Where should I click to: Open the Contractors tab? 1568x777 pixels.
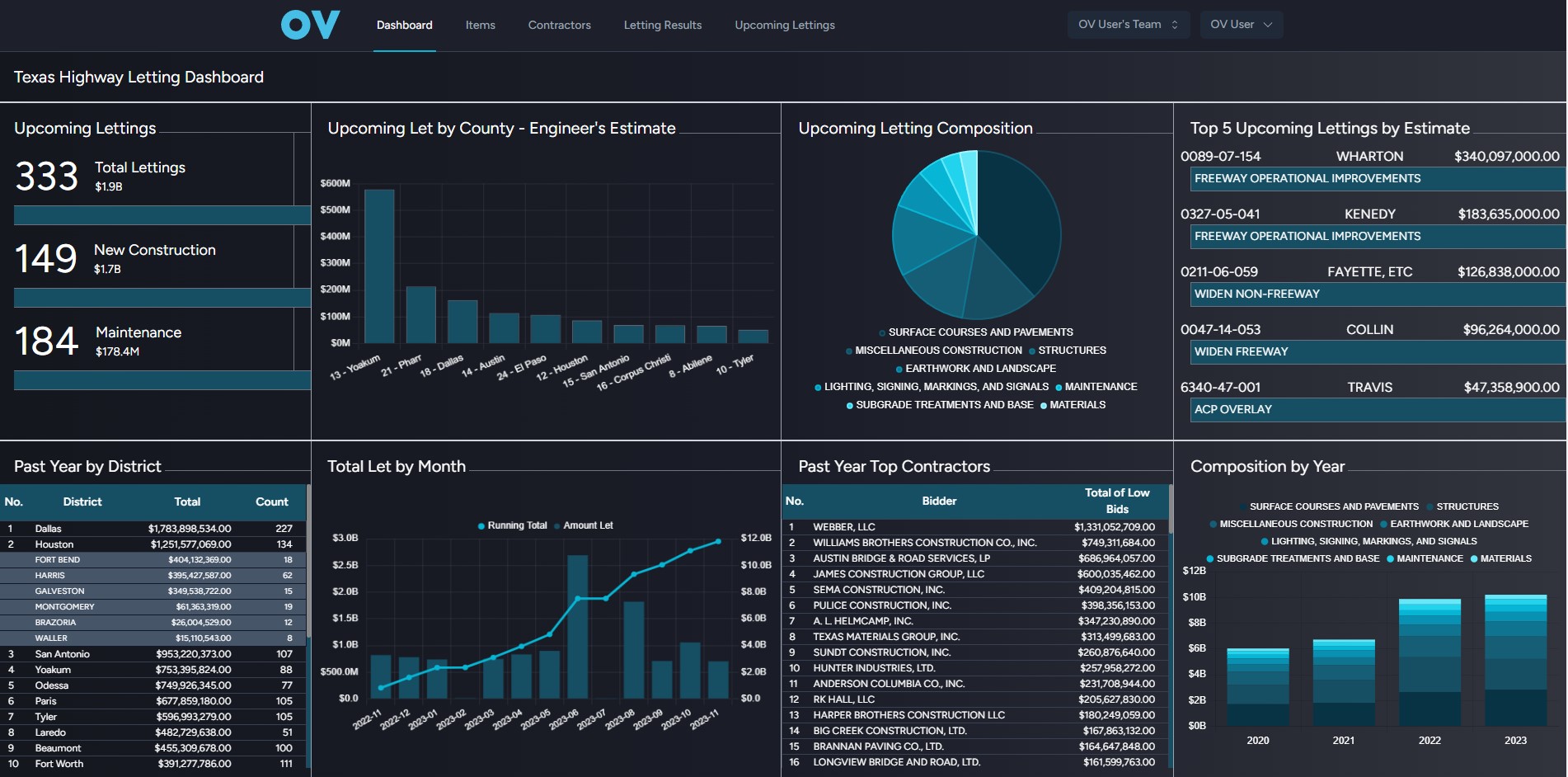tap(559, 25)
